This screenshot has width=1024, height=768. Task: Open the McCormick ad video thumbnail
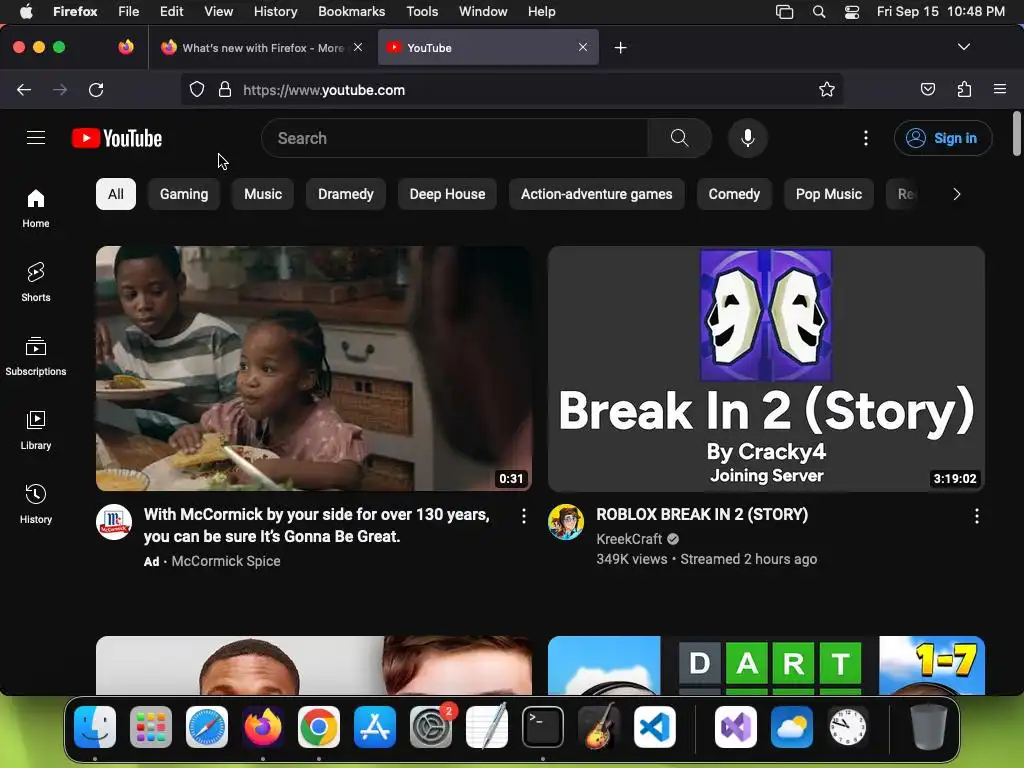pos(313,368)
